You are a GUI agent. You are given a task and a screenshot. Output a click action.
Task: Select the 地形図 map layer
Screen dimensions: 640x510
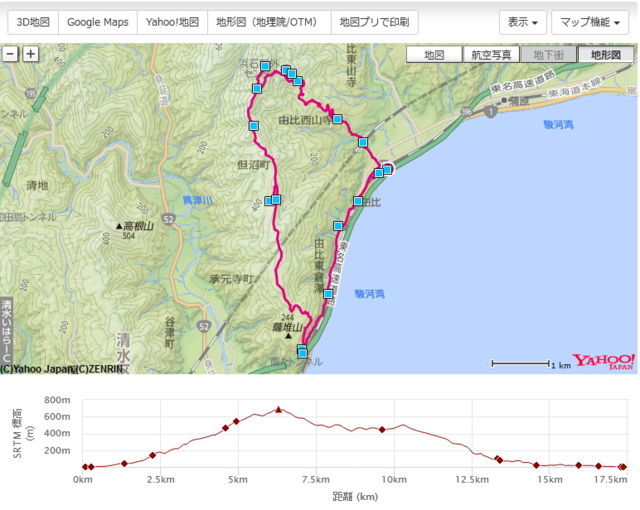pos(605,55)
